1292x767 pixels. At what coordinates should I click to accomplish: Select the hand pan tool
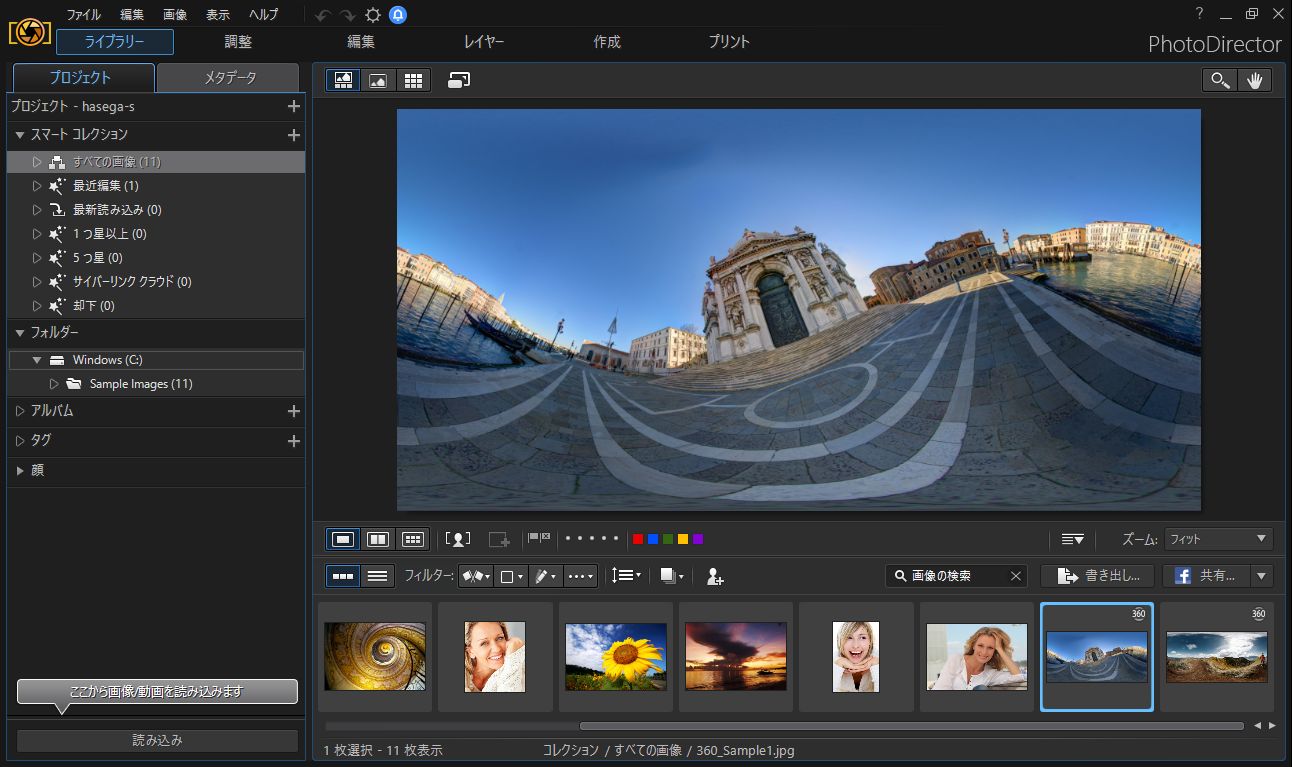coord(1256,79)
